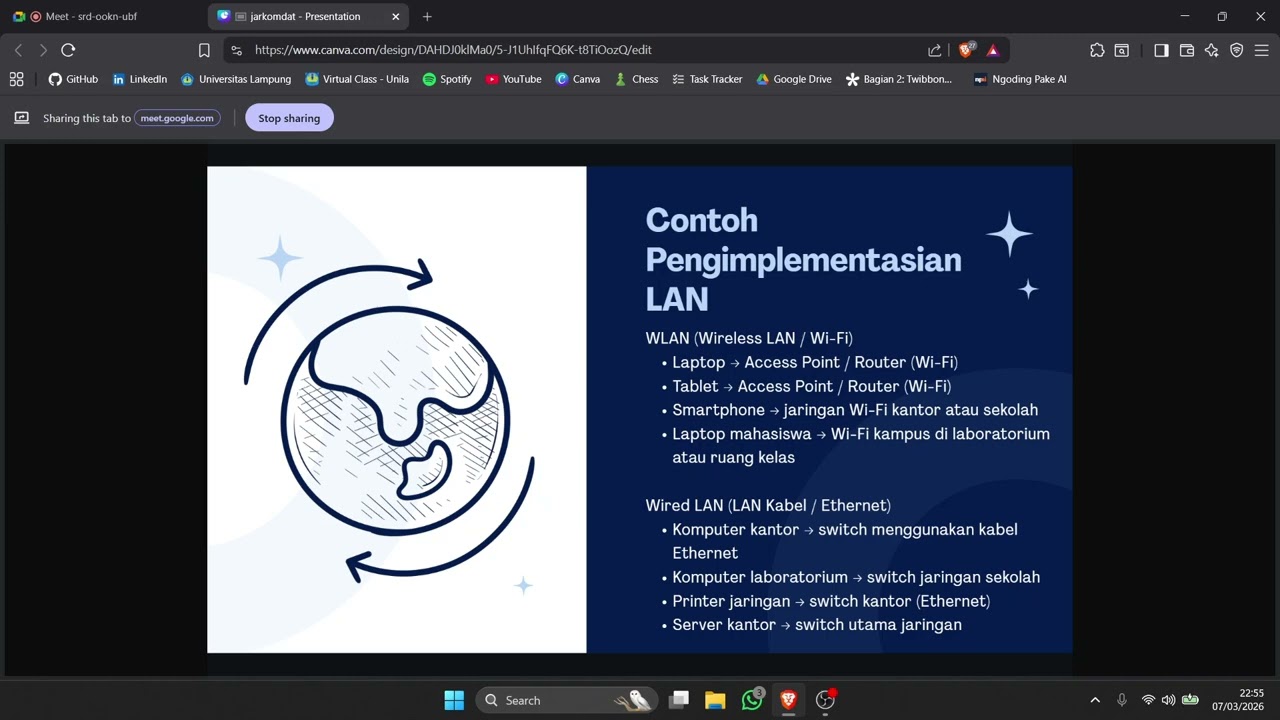Open the Bagian 2: Twibbon bookmark
The width and height of the screenshot is (1280, 720).
pos(899,79)
